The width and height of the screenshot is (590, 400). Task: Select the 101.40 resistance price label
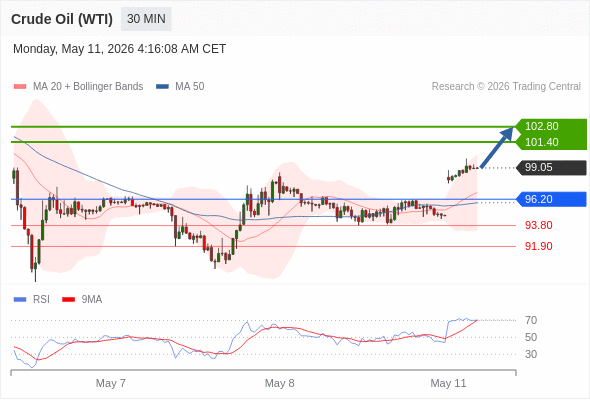[x=541, y=142]
